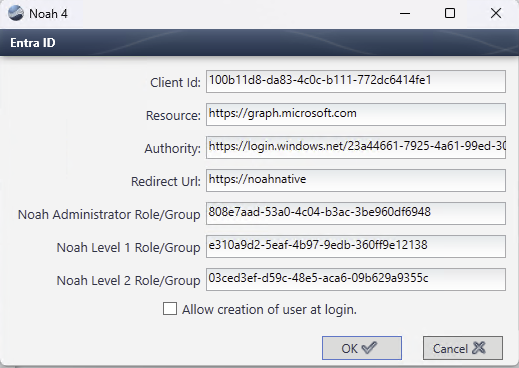The height and width of the screenshot is (368, 519).
Task: Click the Client Id label
Action: point(175,82)
